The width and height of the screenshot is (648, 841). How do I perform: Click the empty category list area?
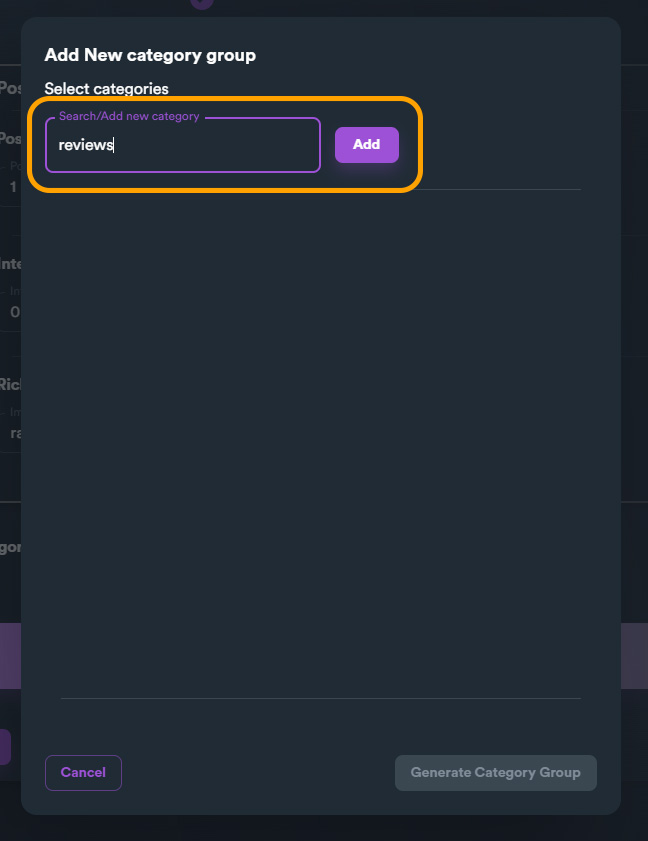coord(320,440)
